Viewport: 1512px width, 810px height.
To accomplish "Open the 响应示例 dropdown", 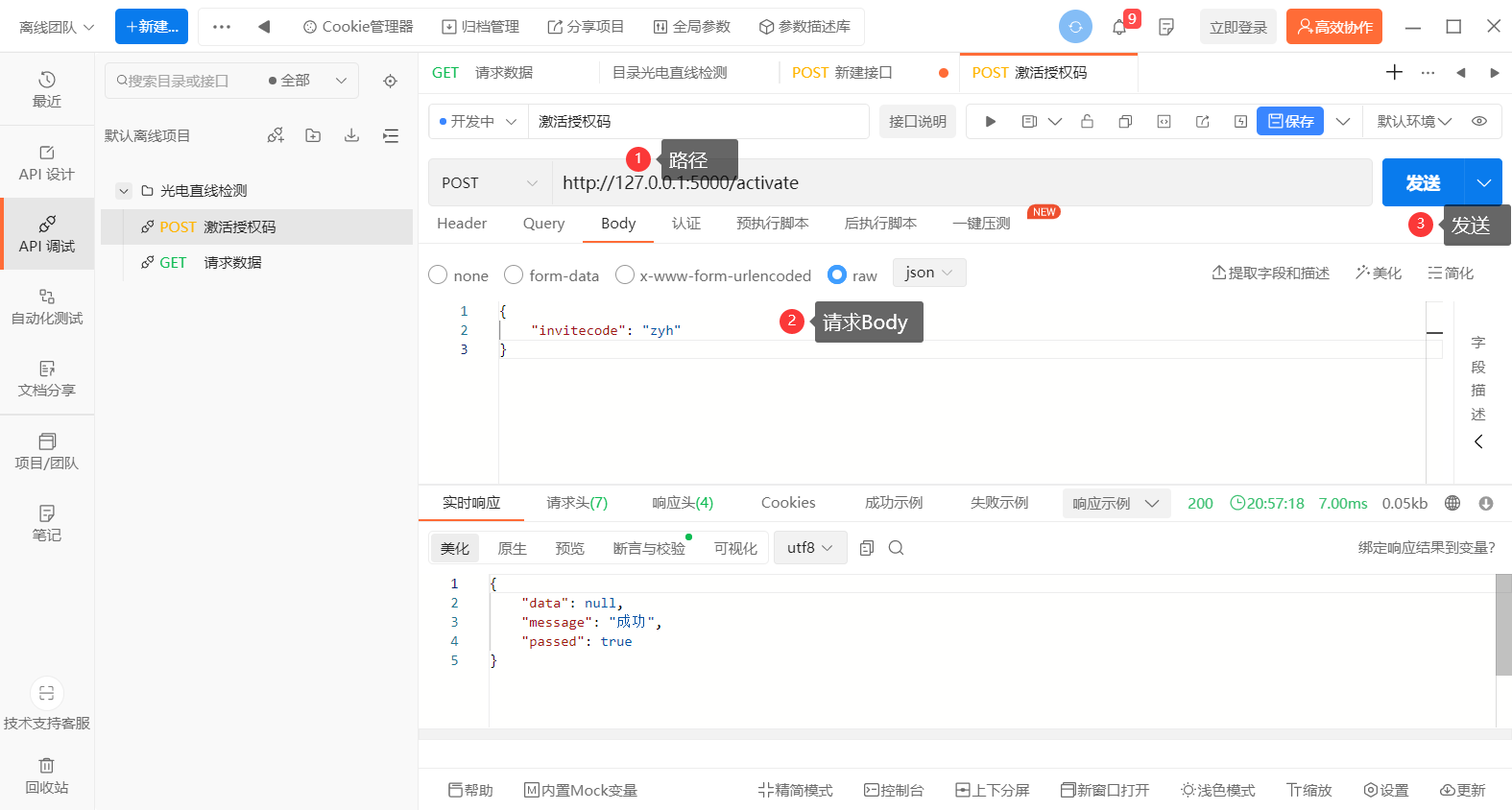I will [1116, 503].
